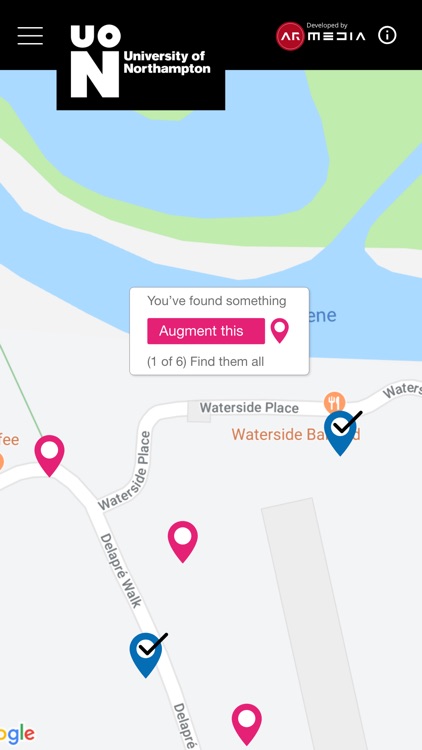Tap the Google logo on map

[x=17, y=734]
